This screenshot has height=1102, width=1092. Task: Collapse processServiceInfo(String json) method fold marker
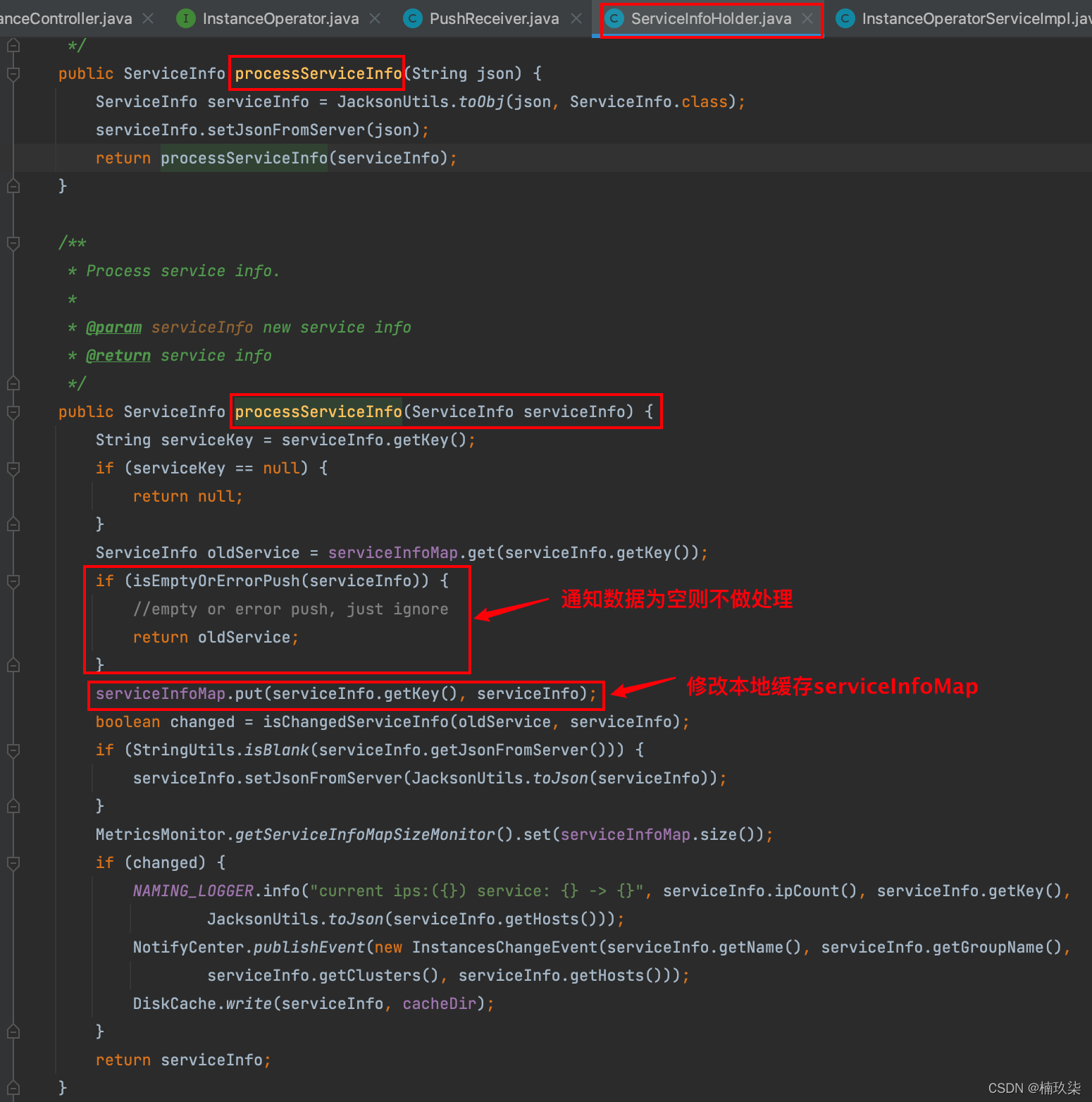click(x=13, y=73)
